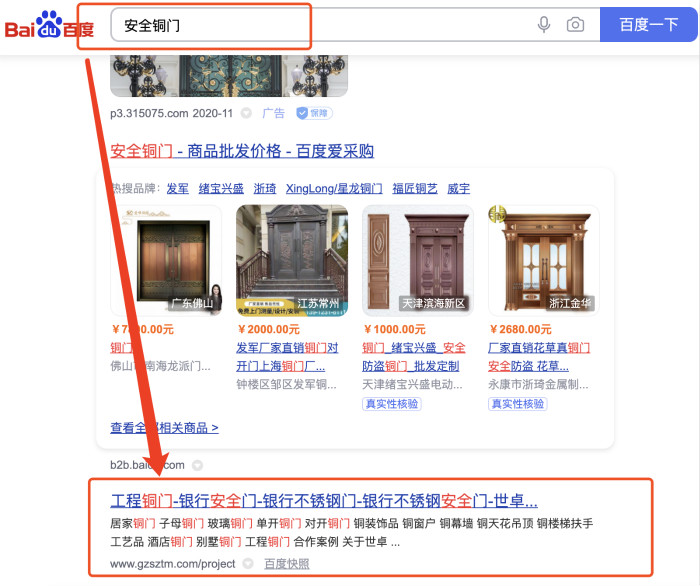Image resolution: width=700 pixels, height=586 pixels.
Task: Start voice search with the microphone icon
Action: 544,25
